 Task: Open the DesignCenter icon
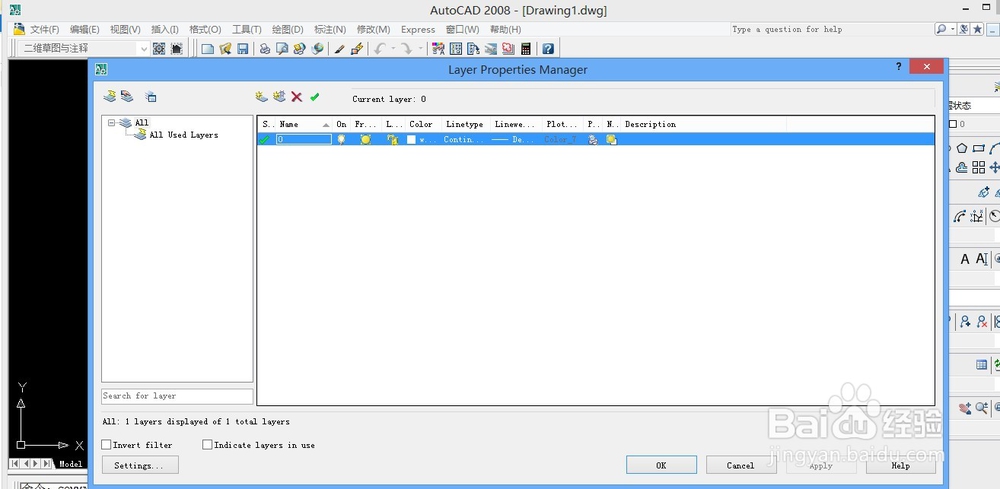456,48
